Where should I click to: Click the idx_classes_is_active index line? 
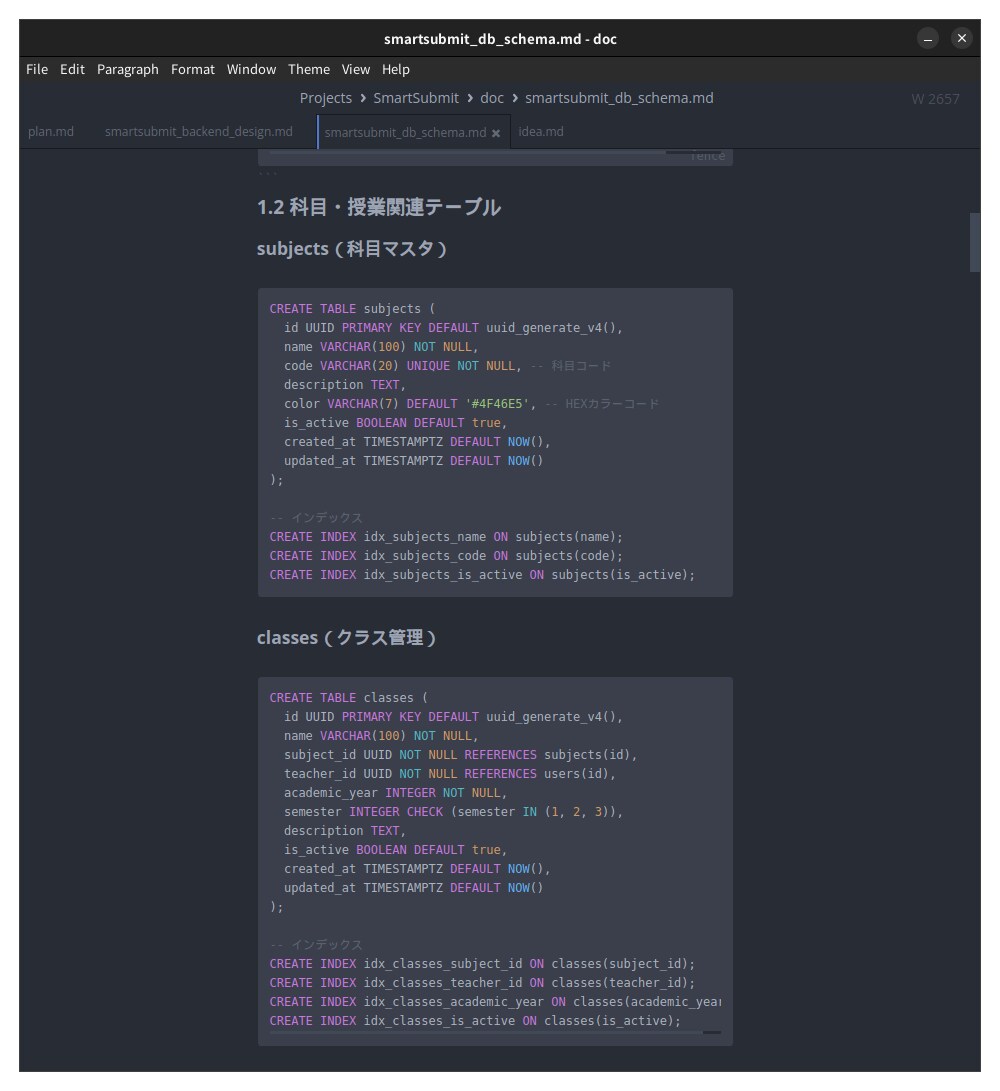pyautogui.click(x=475, y=1021)
